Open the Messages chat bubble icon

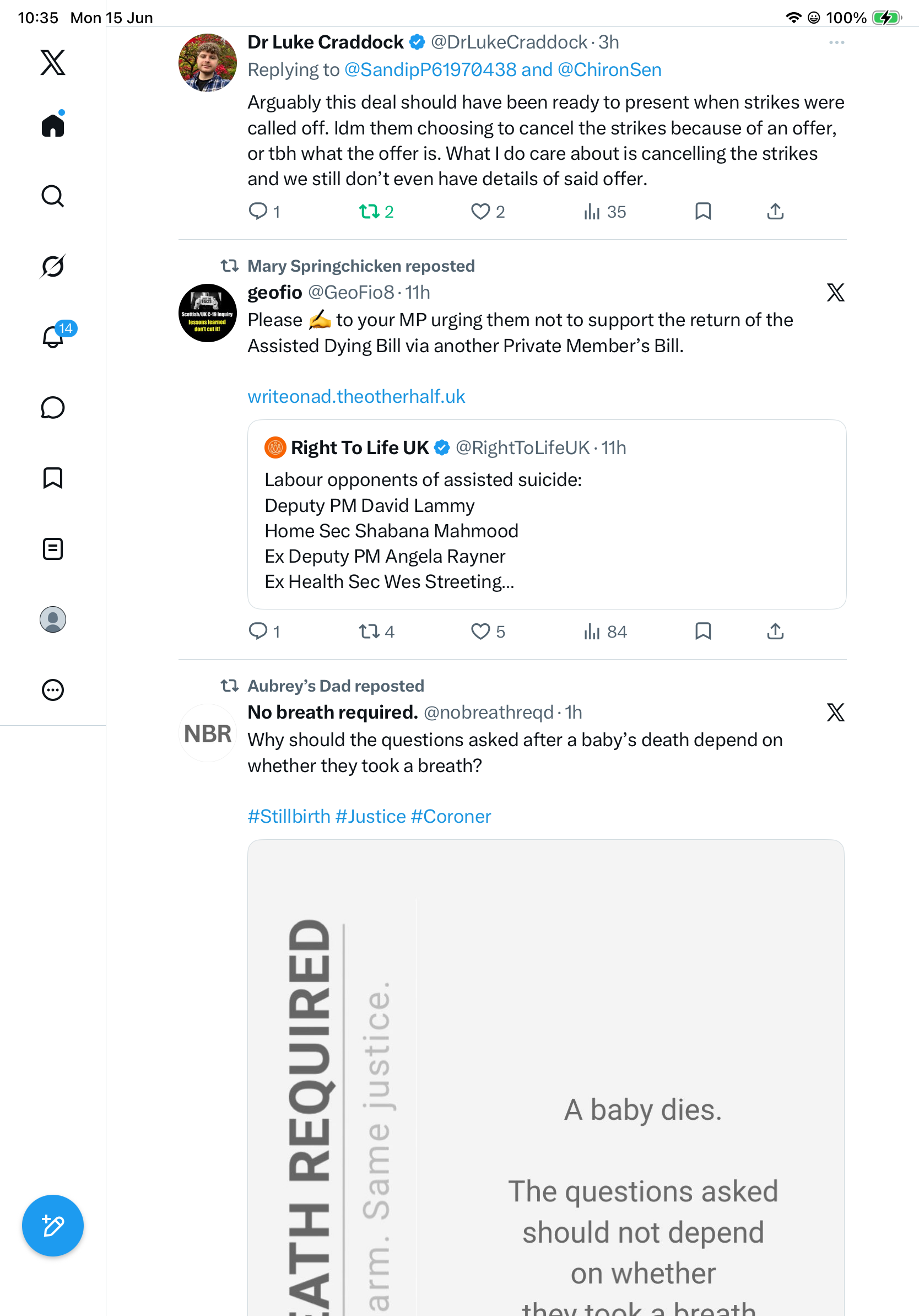[x=53, y=407]
